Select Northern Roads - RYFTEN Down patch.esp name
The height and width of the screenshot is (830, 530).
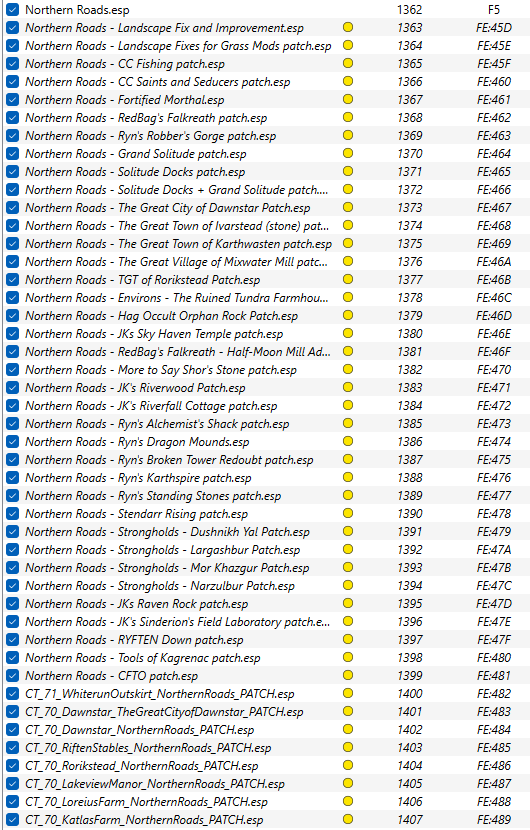coord(134,640)
